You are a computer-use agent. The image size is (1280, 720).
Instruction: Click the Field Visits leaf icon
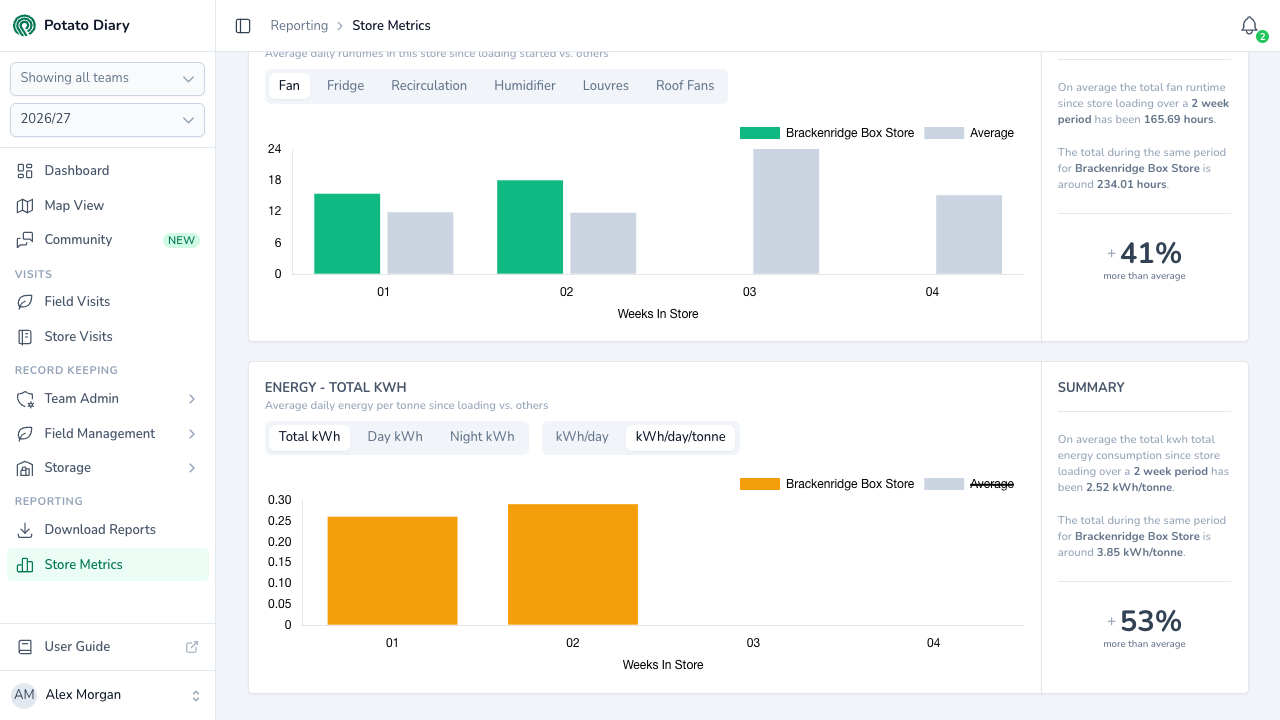[x=25, y=302]
